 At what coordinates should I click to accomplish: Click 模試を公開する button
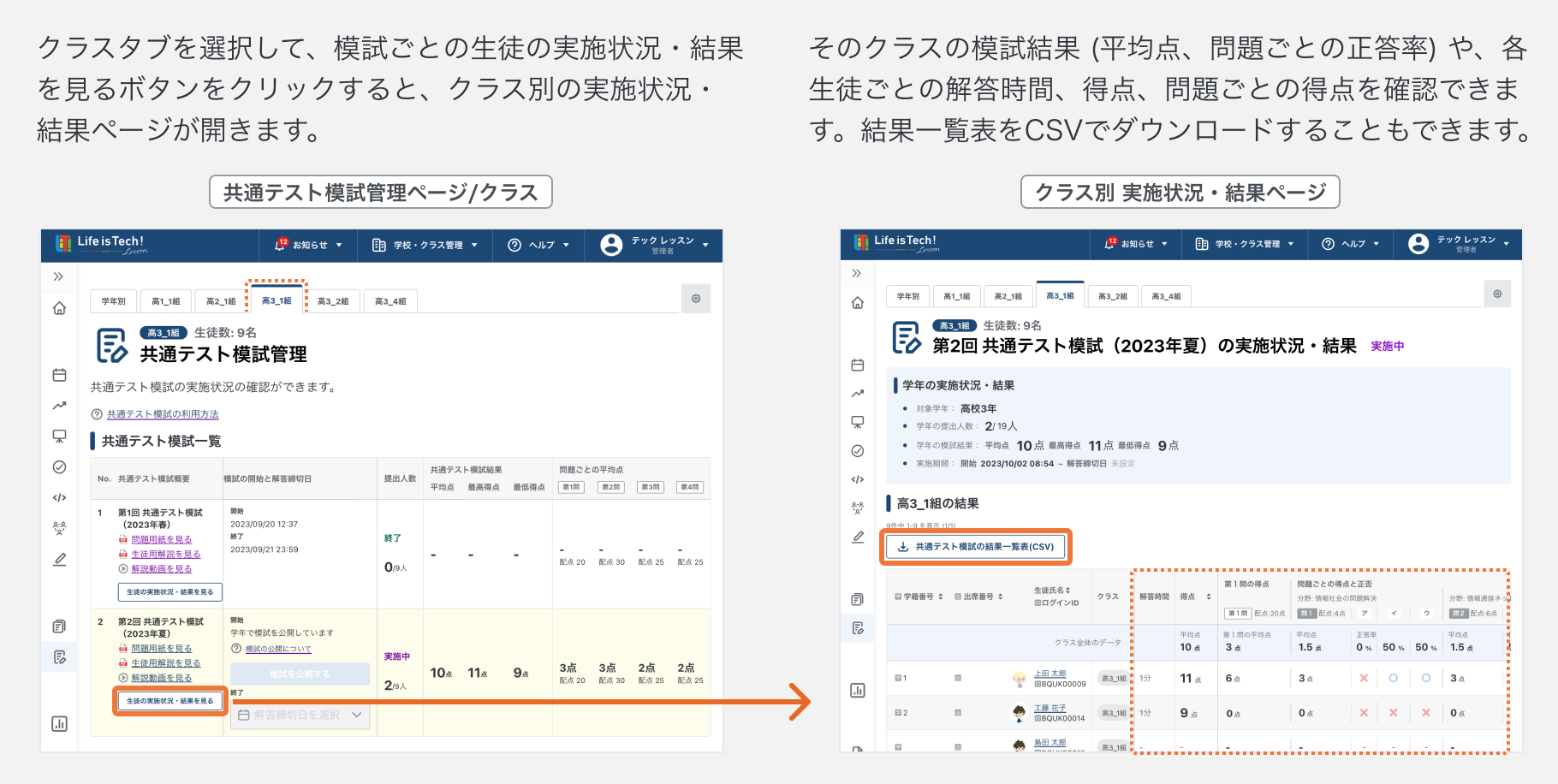click(x=300, y=674)
